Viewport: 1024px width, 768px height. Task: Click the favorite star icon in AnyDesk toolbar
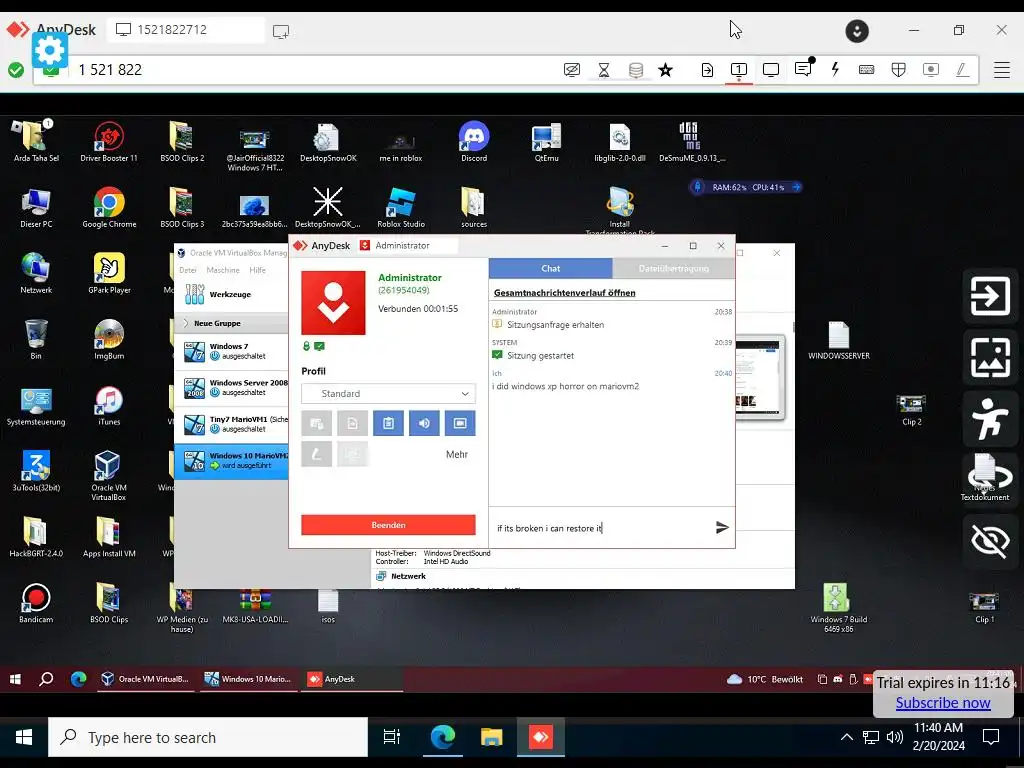pos(665,70)
